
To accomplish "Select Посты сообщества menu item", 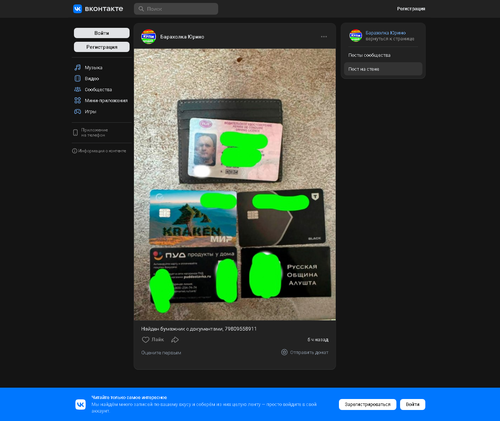I will (x=383, y=55).
